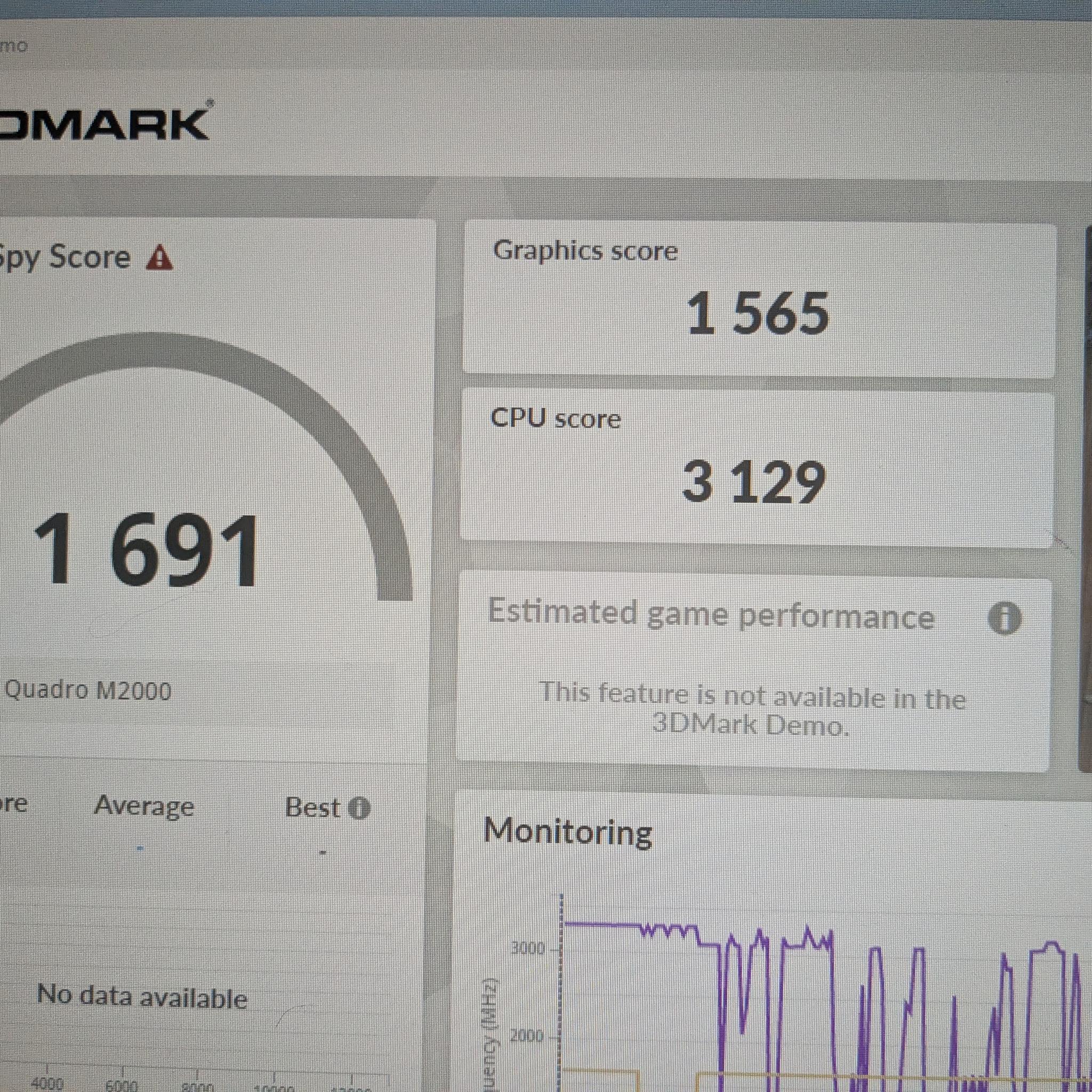Open the info icon for Estimated game performance
The image size is (1092, 1092).
point(1005,619)
